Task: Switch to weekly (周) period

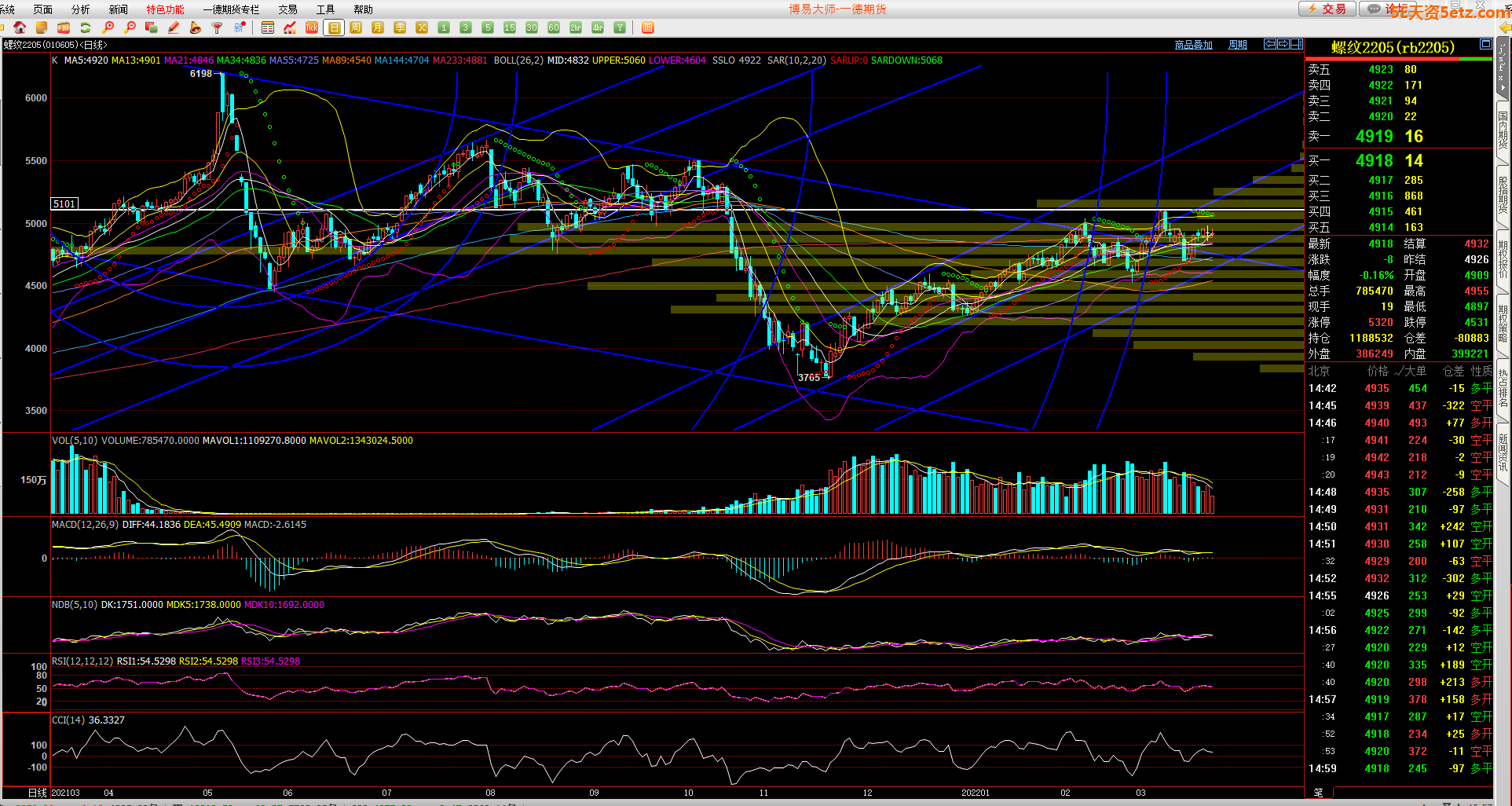Action: (x=356, y=27)
